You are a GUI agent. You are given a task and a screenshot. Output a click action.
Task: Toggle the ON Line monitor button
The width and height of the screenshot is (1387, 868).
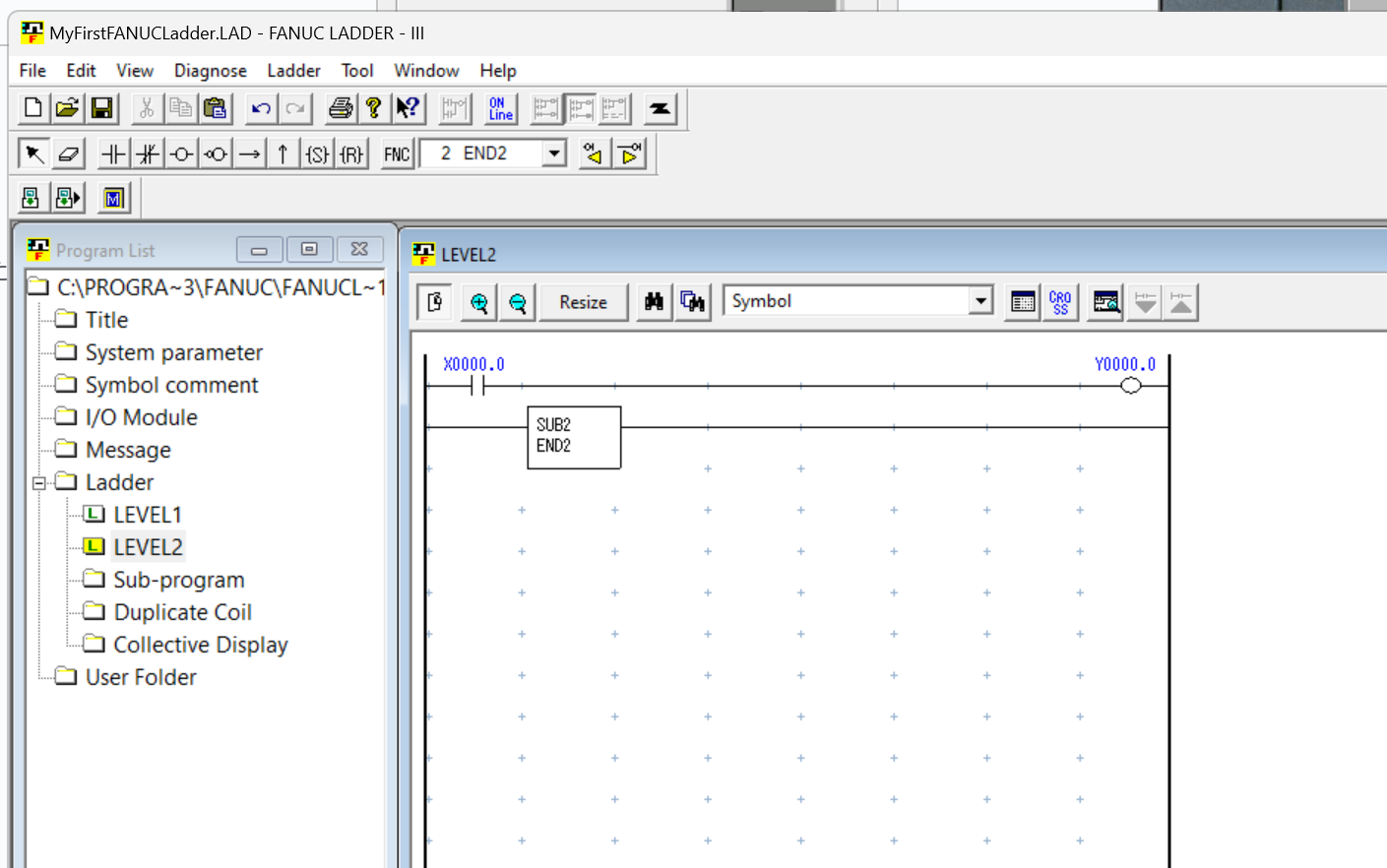(x=501, y=108)
